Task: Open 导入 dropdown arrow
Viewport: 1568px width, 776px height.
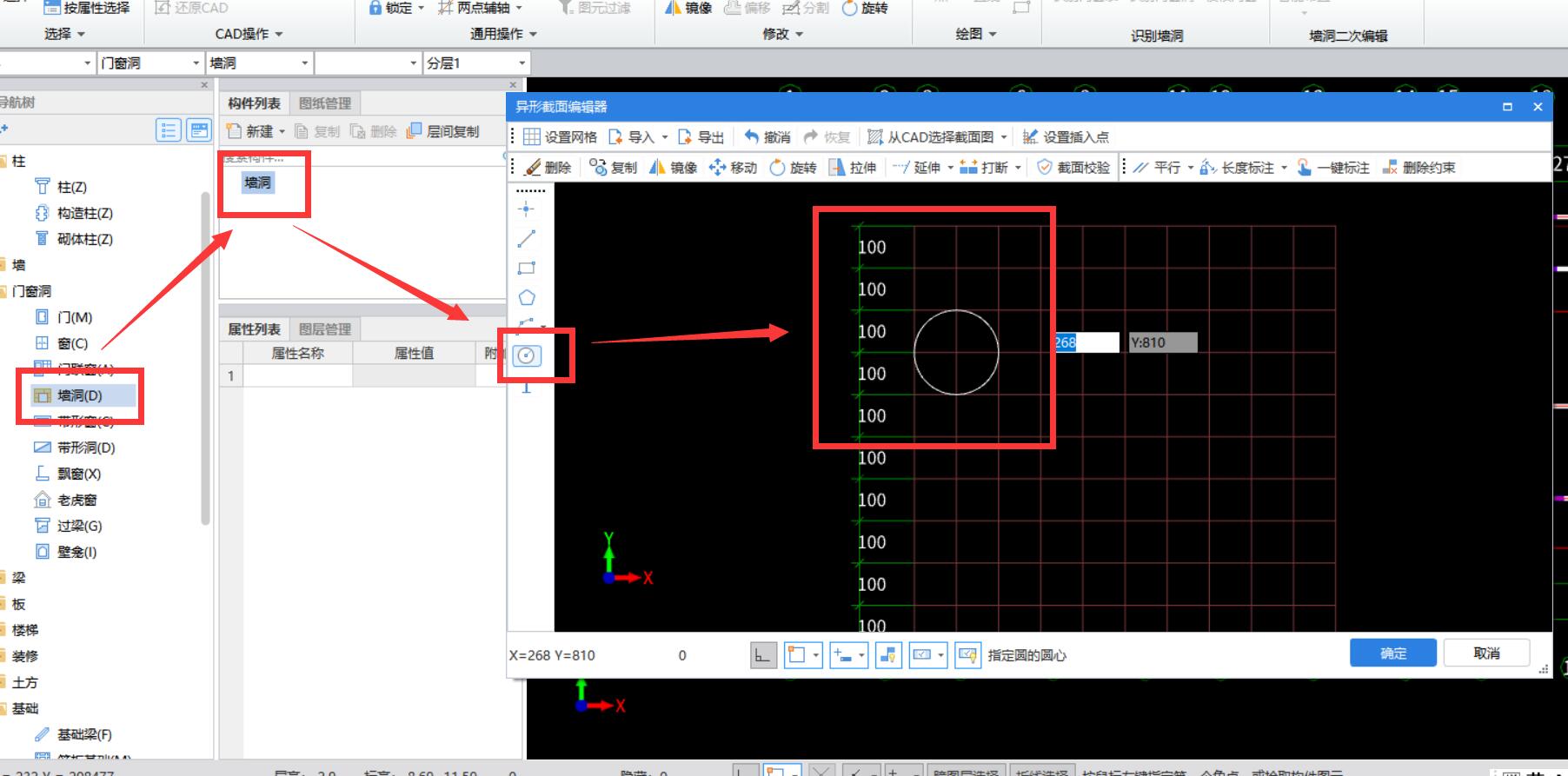Action: 665,137
